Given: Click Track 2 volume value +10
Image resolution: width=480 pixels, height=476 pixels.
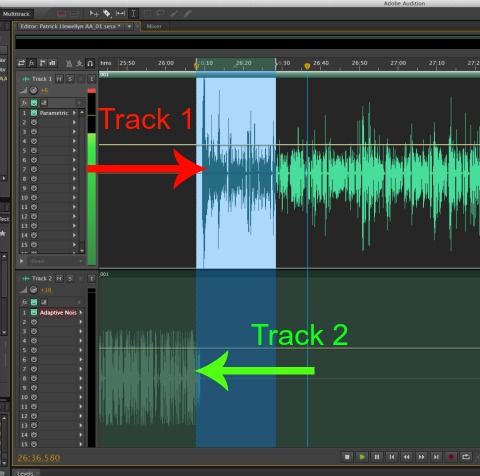Looking at the screenshot, I should [46, 290].
